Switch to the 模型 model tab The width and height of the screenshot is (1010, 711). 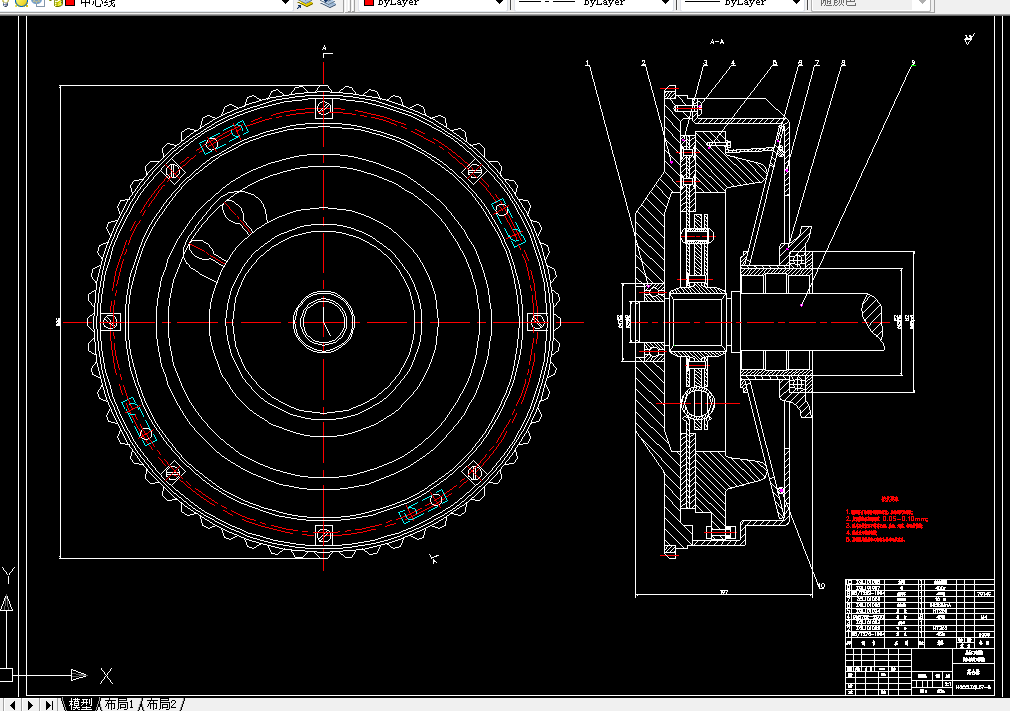pyautogui.click(x=81, y=704)
